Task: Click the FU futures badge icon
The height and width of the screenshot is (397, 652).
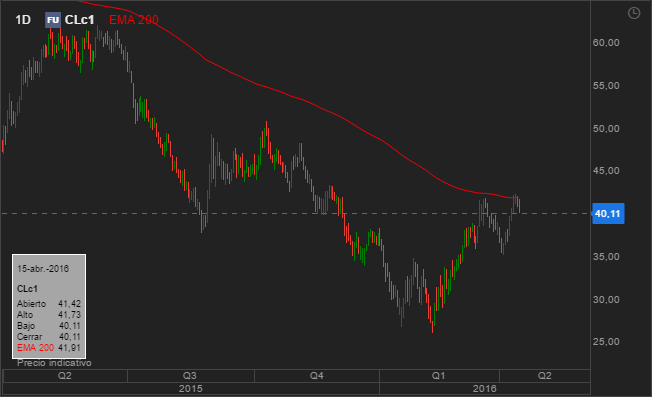Action: [53, 20]
